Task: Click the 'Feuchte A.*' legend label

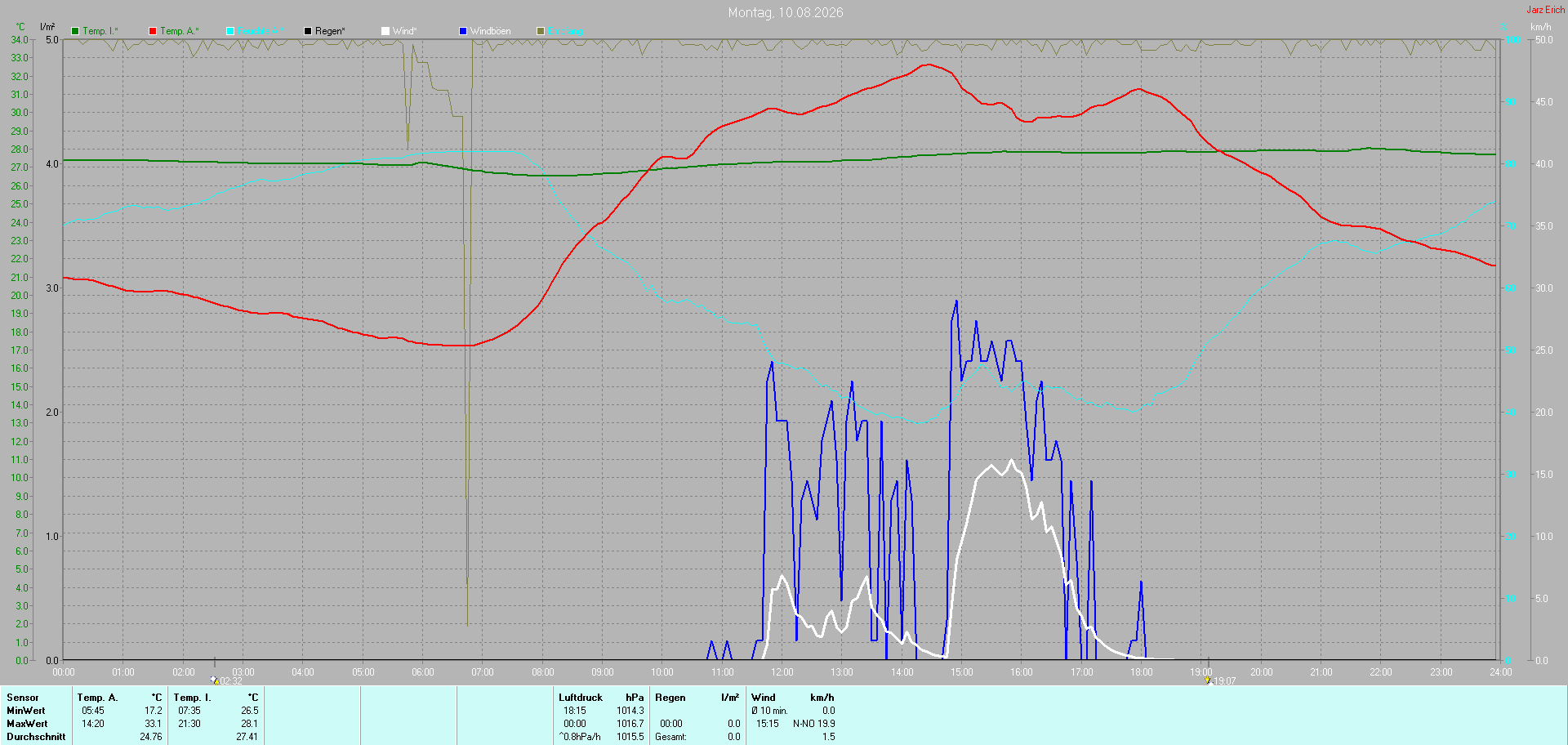Action: point(261,31)
